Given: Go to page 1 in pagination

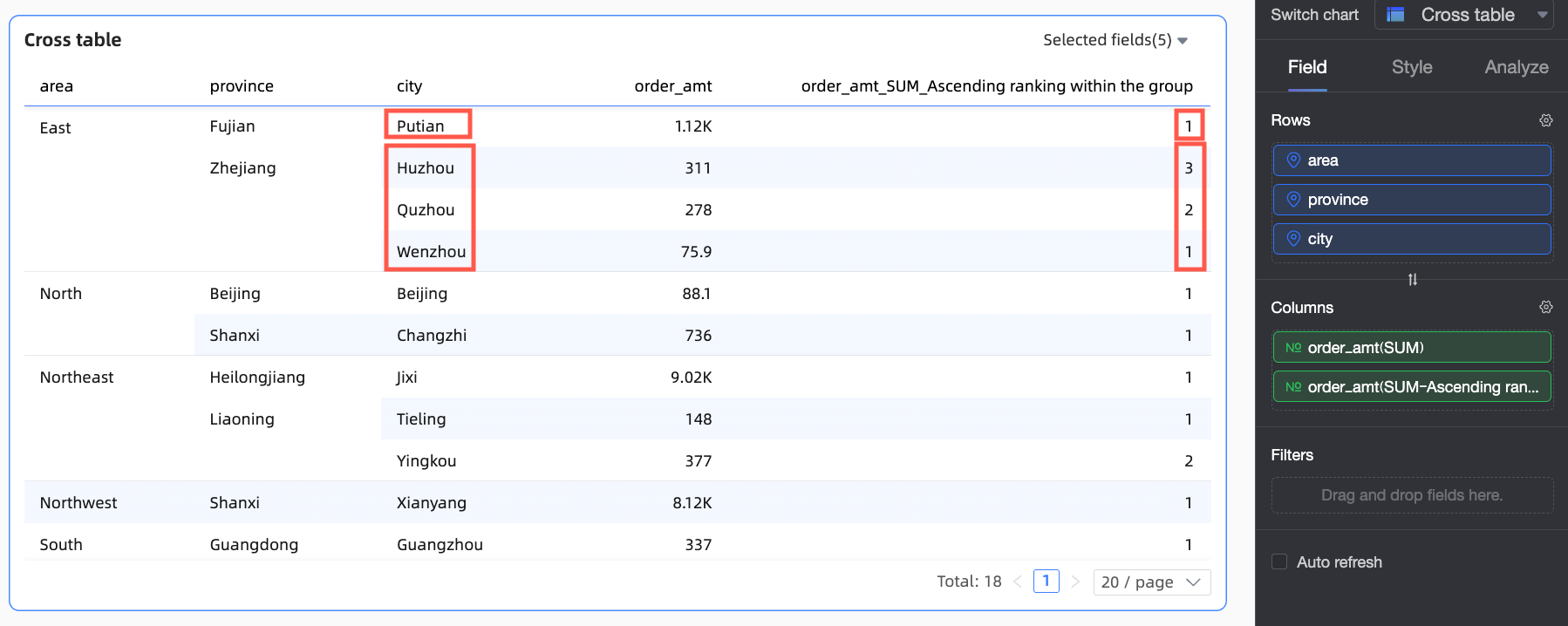Looking at the screenshot, I should pyautogui.click(x=1046, y=582).
